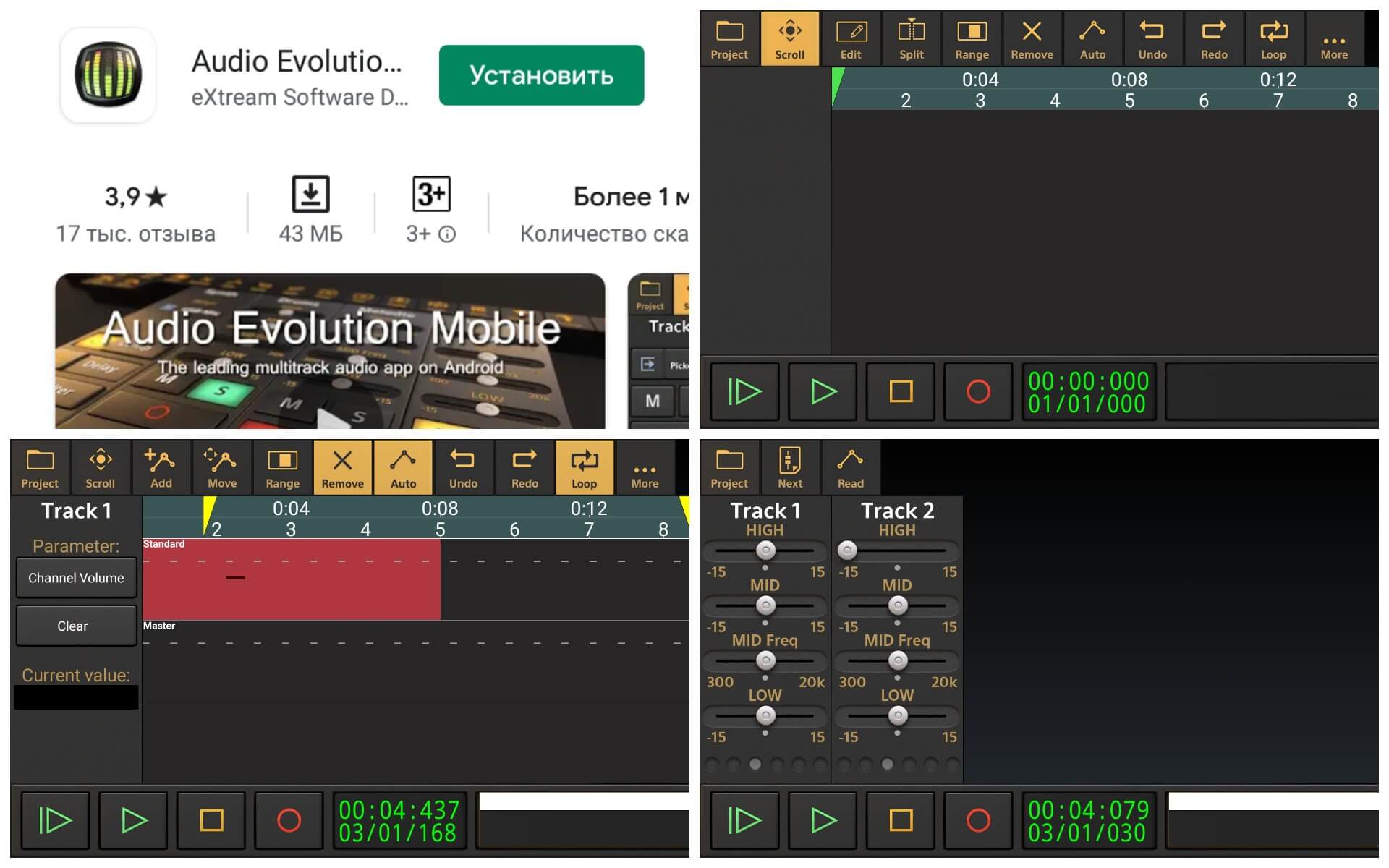Record in automation editor transport bar
The image size is (1389, 868).
(x=289, y=820)
